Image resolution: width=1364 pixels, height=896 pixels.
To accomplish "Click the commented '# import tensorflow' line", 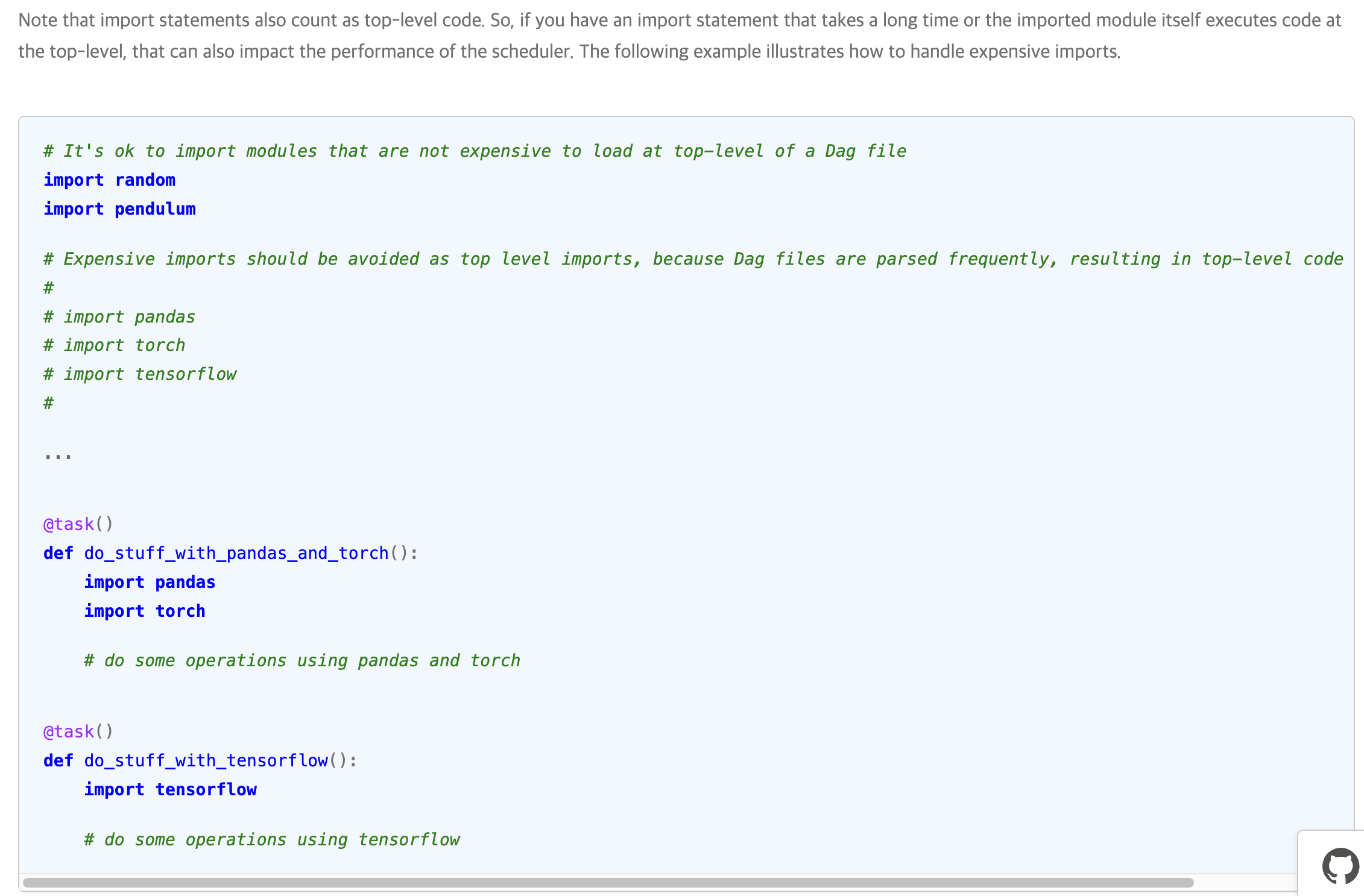I will (x=140, y=374).
